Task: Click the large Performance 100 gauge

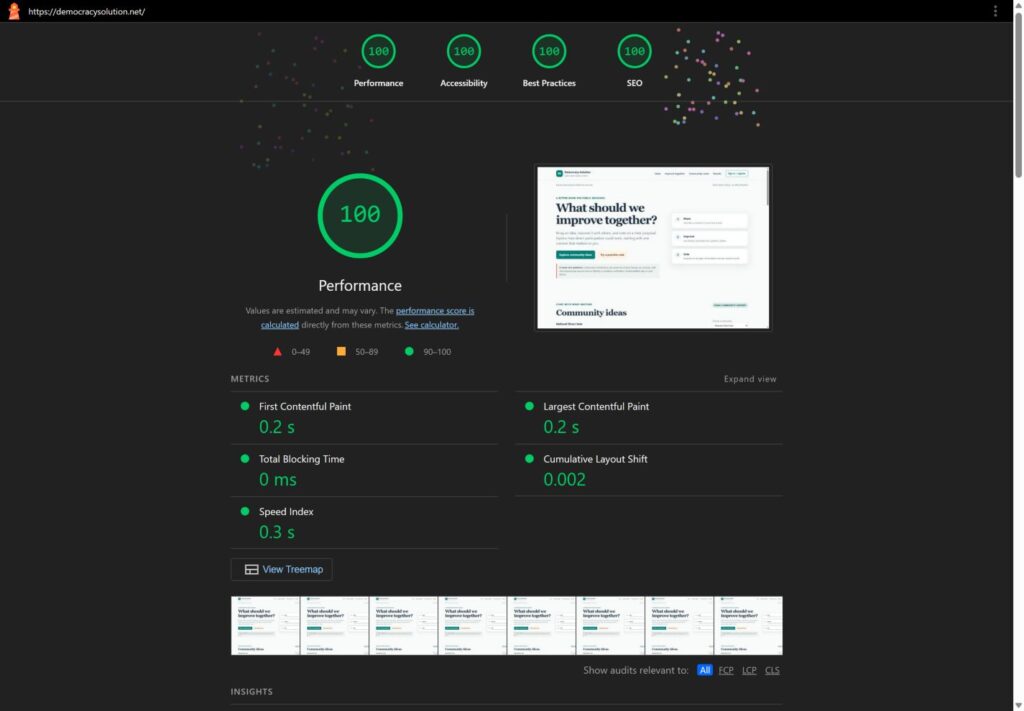Action: [x=360, y=215]
